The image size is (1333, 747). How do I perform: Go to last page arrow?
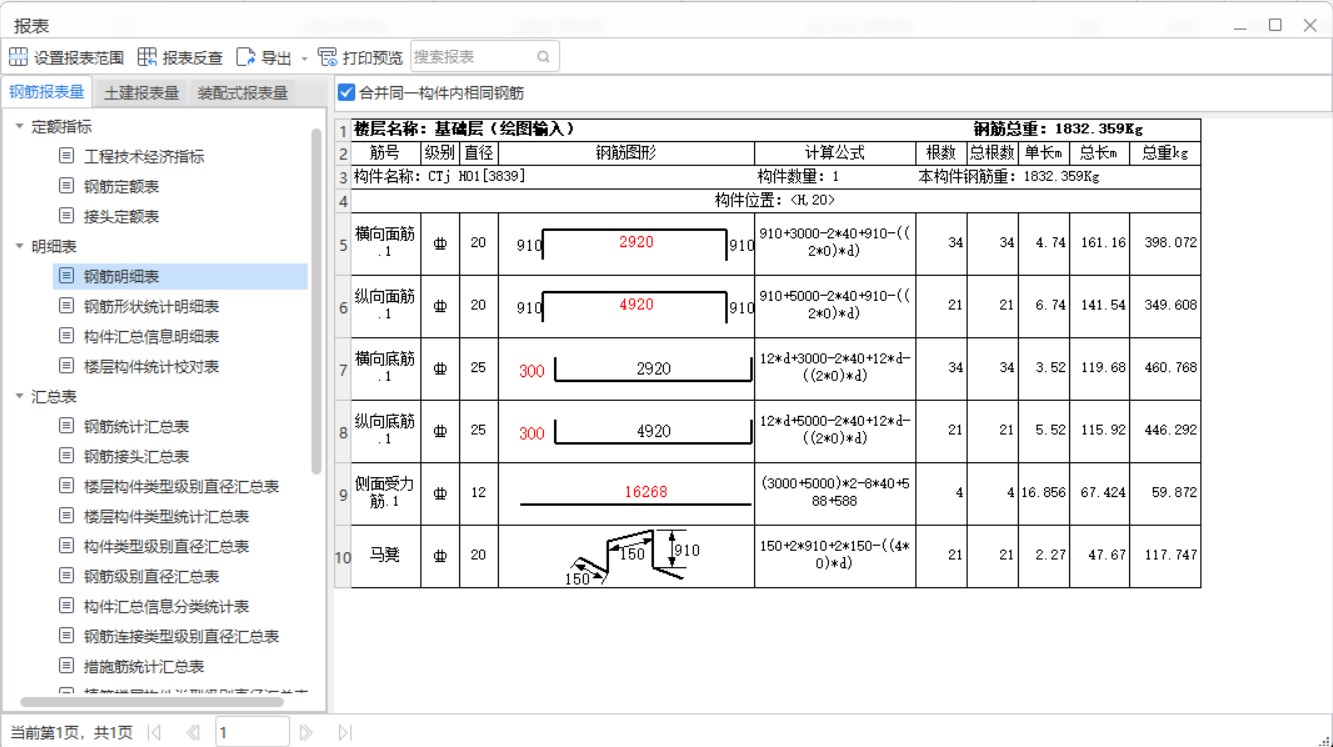pyautogui.click(x=345, y=733)
